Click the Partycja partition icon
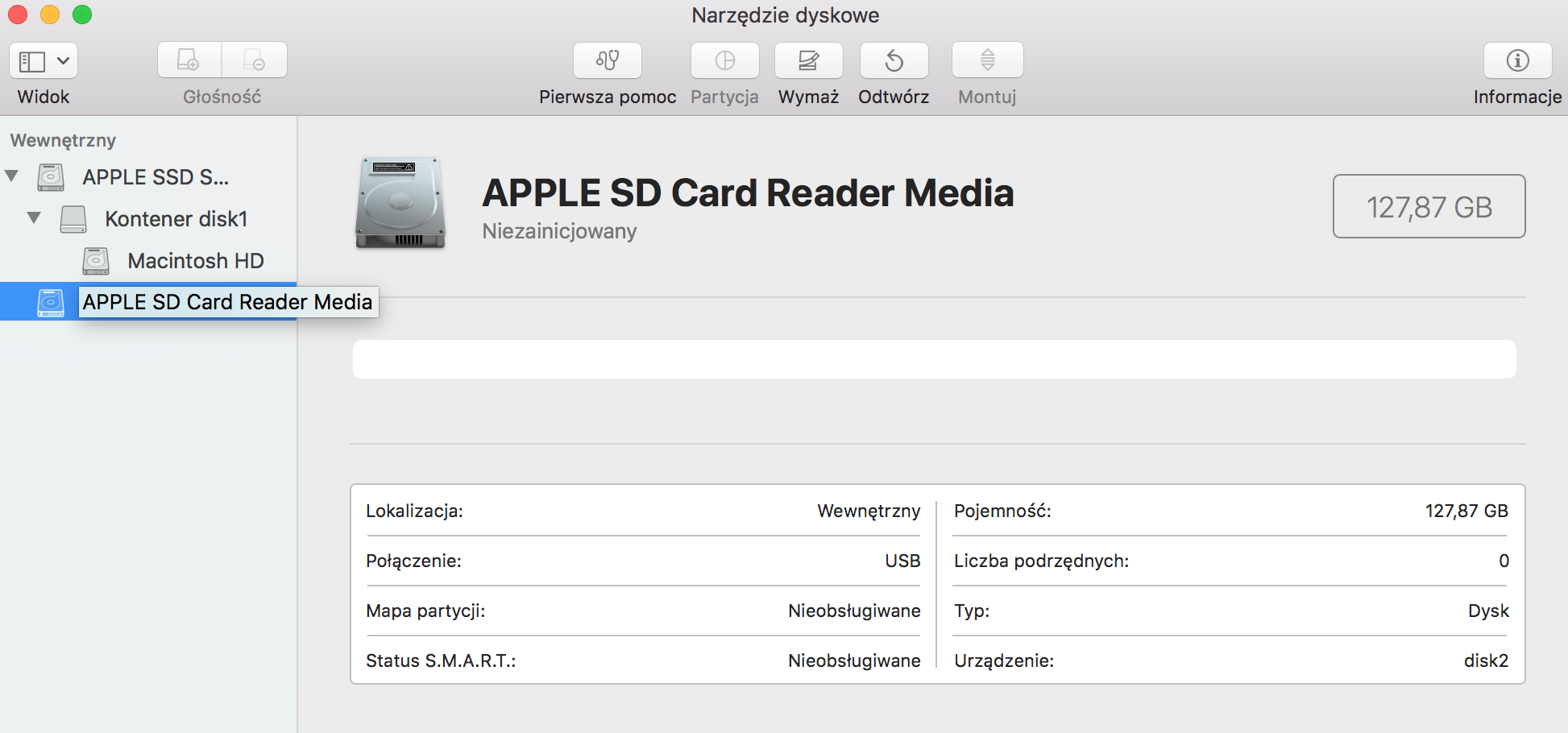 (725, 60)
